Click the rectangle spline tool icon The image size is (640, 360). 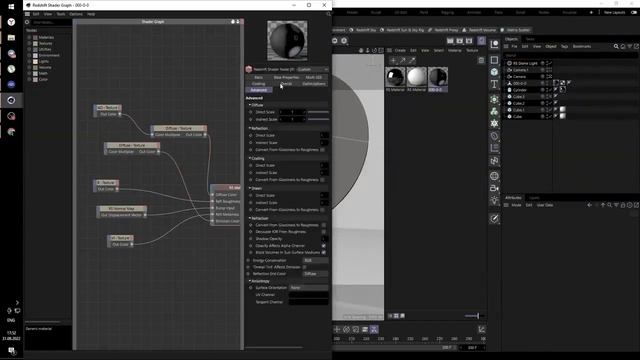coord(494,60)
